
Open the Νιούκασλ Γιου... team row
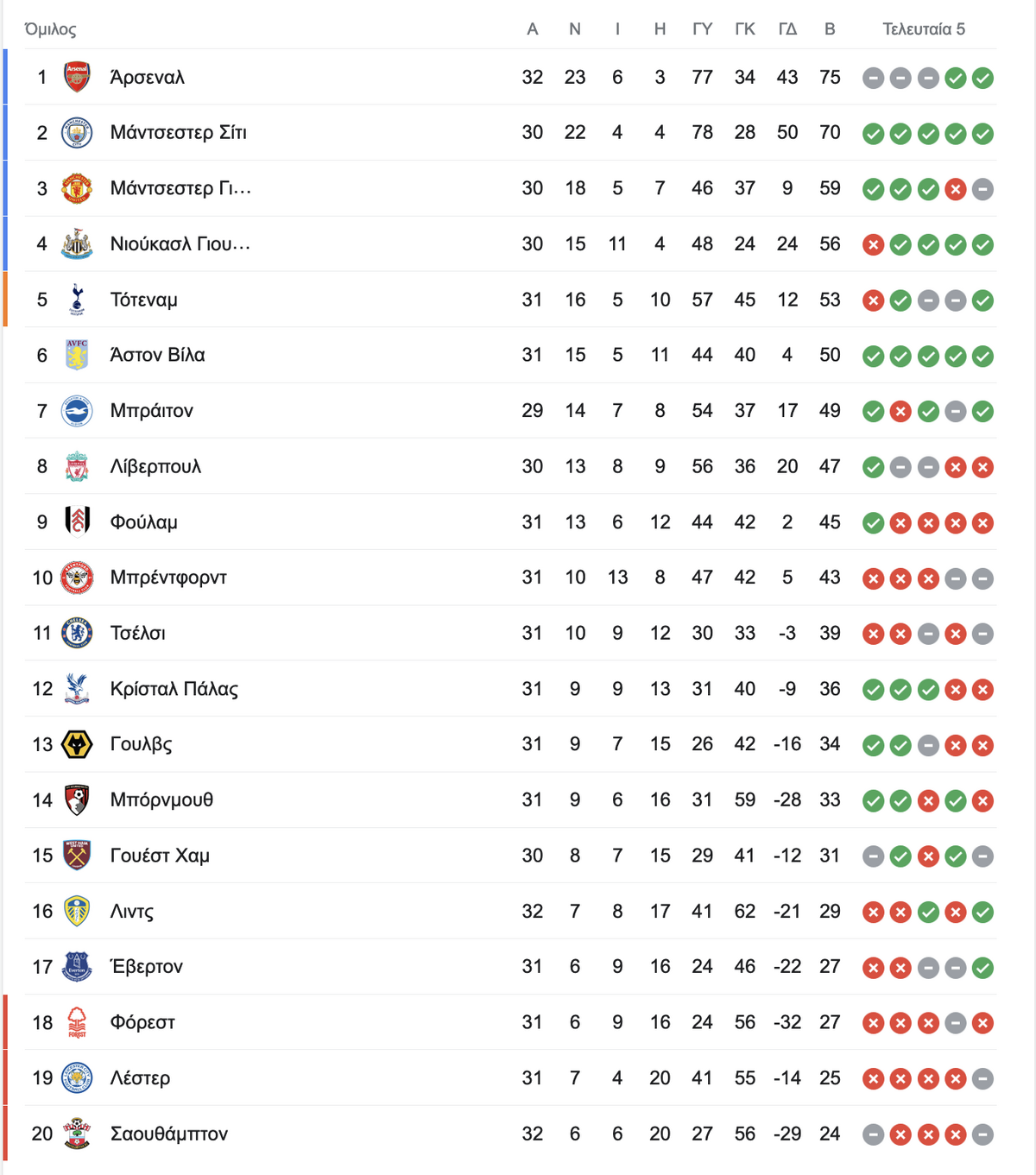click(500, 243)
